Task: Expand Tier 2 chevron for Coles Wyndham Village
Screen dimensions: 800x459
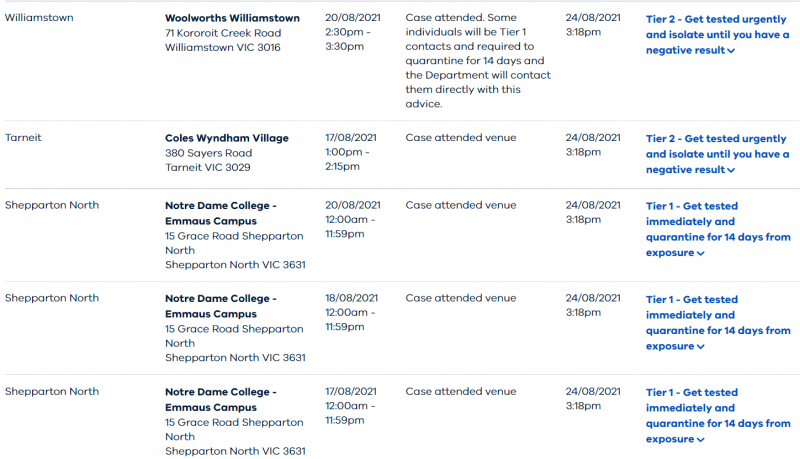Action: click(x=731, y=170)
